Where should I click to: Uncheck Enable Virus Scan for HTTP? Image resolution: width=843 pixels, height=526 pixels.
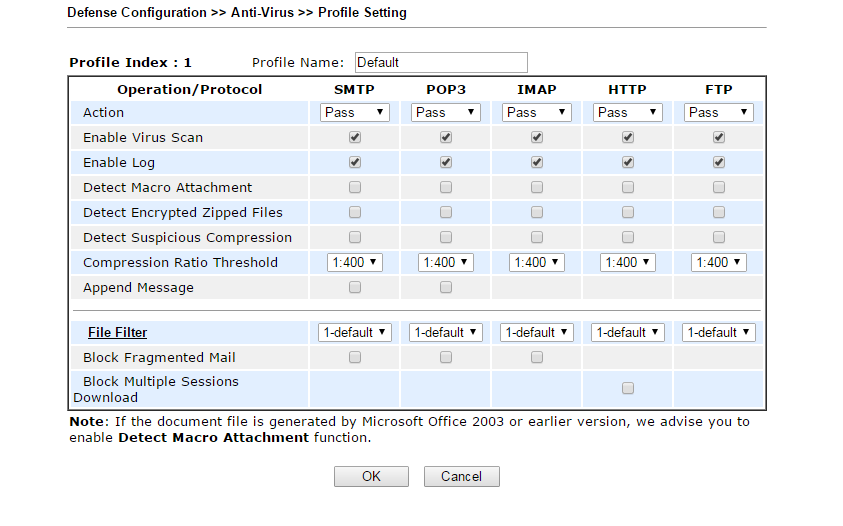tap(628, 137)
